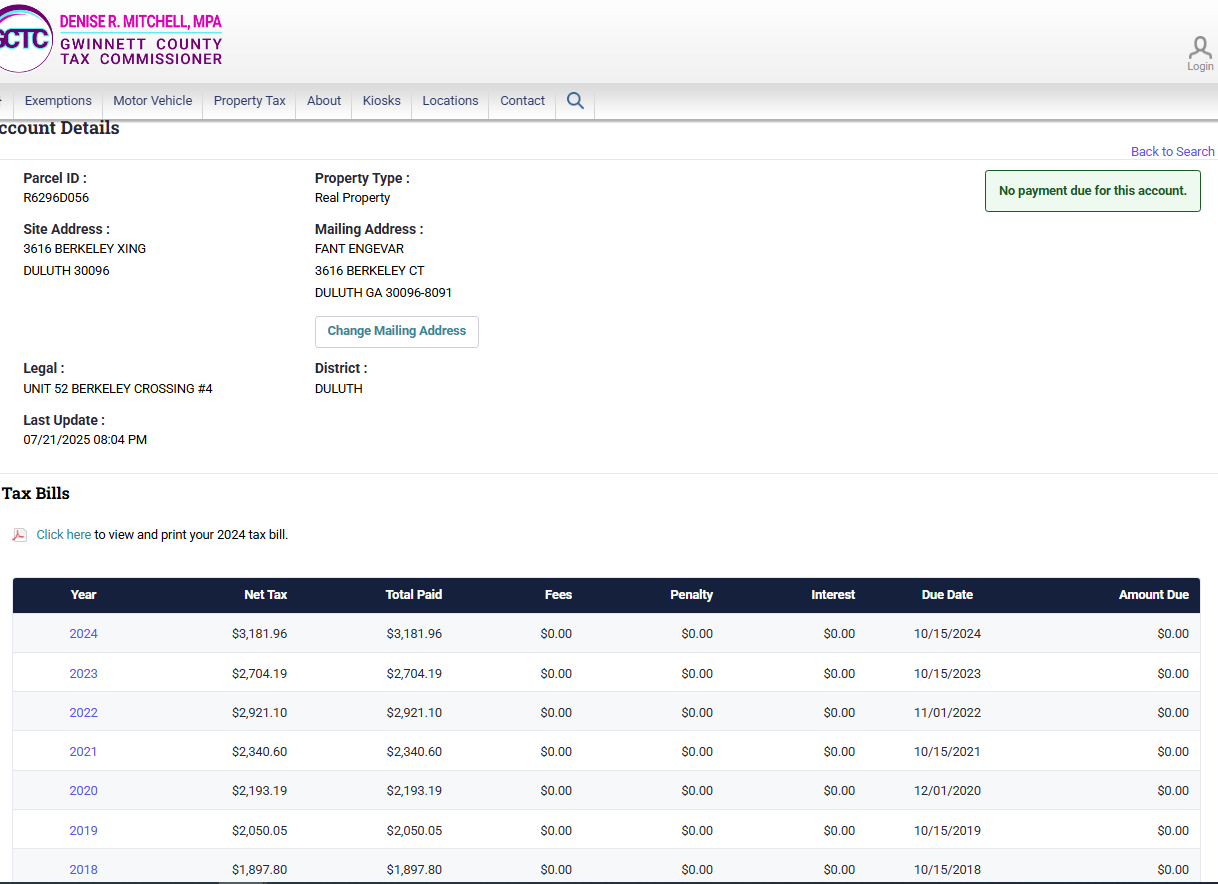Select the Contact menu item
Screen dimensions: 1218x884
(522, 101)
